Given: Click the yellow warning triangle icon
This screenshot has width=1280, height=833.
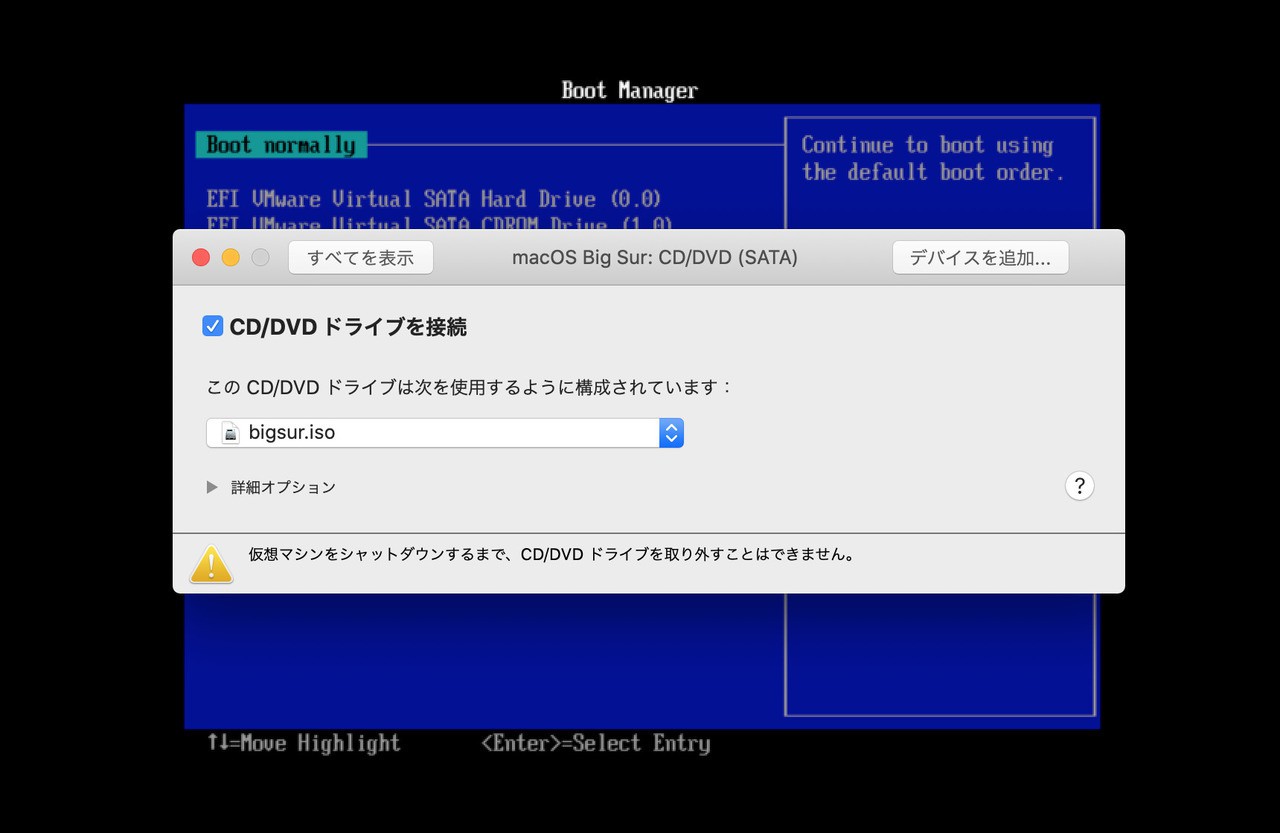Looking at the screenshot, I should (211, 564).
